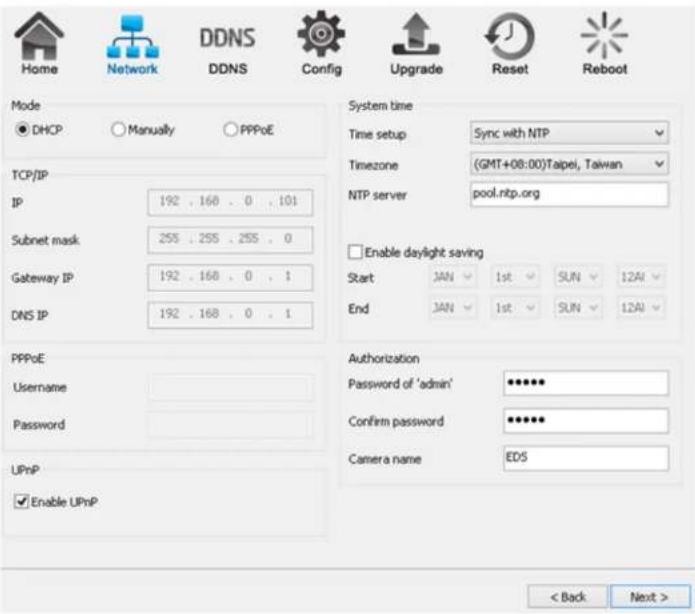
Task: Choose Manually mode radio button
Action: coord(118,129)
